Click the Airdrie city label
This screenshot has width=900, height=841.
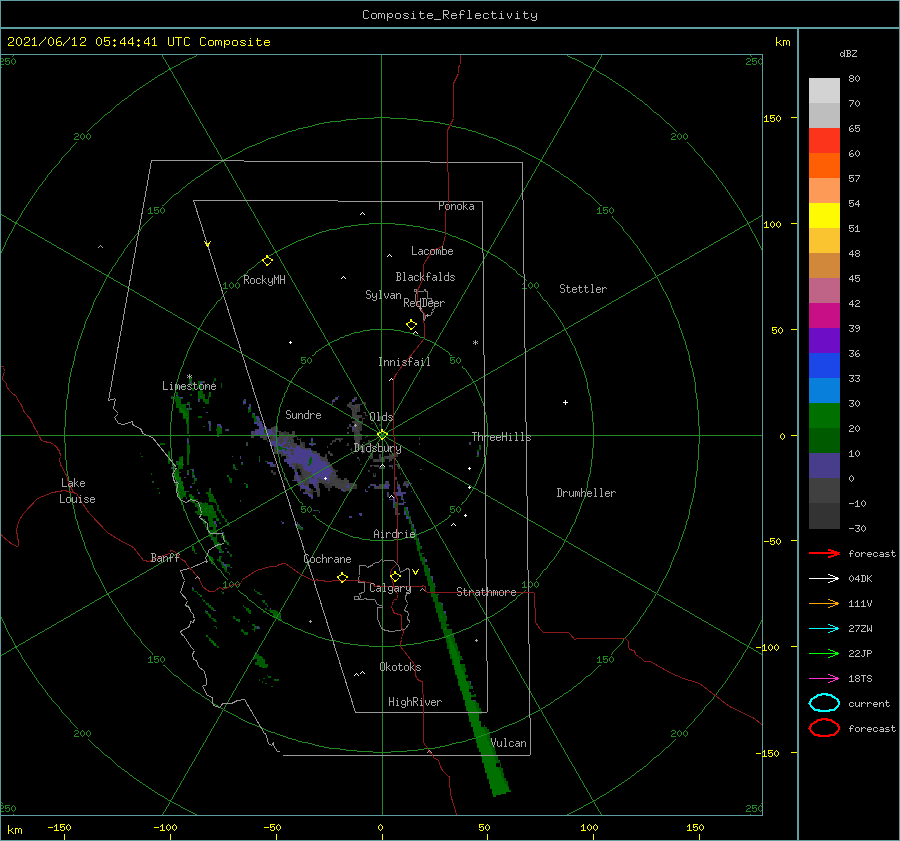tap(394, 534)
